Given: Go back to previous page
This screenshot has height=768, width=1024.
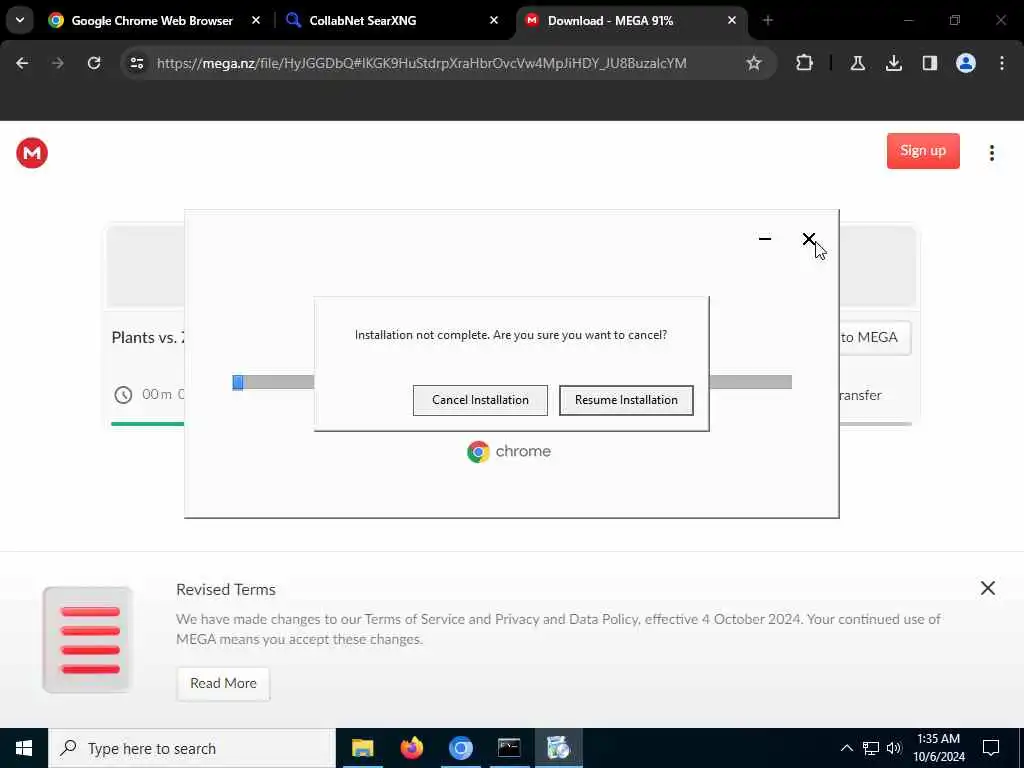Looking at the screenshot, I should point(22,63).
